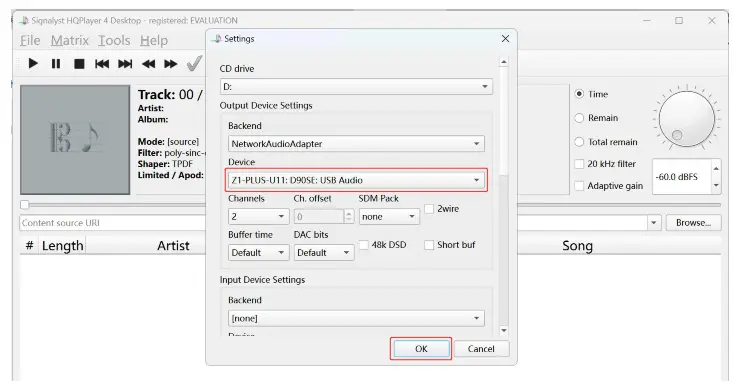Click the checkmark icon in the toolbar

(194, 63)
